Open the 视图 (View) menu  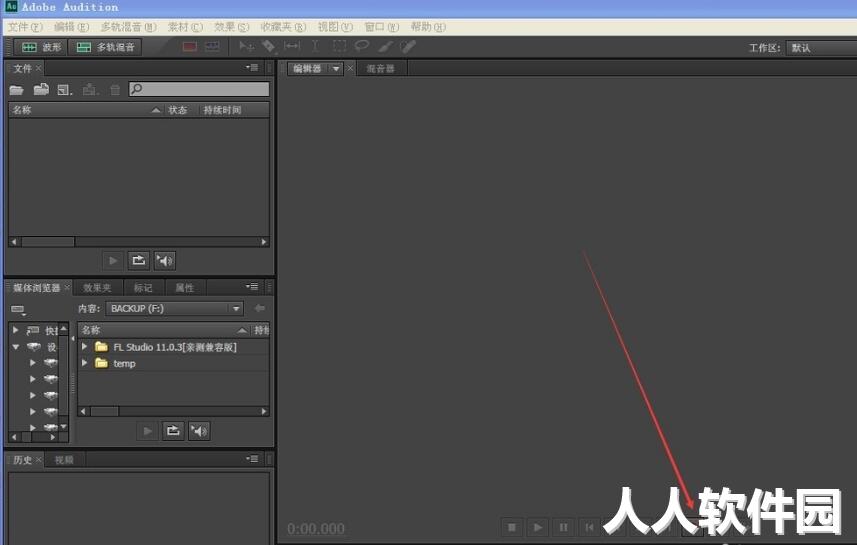coord(335,27)
